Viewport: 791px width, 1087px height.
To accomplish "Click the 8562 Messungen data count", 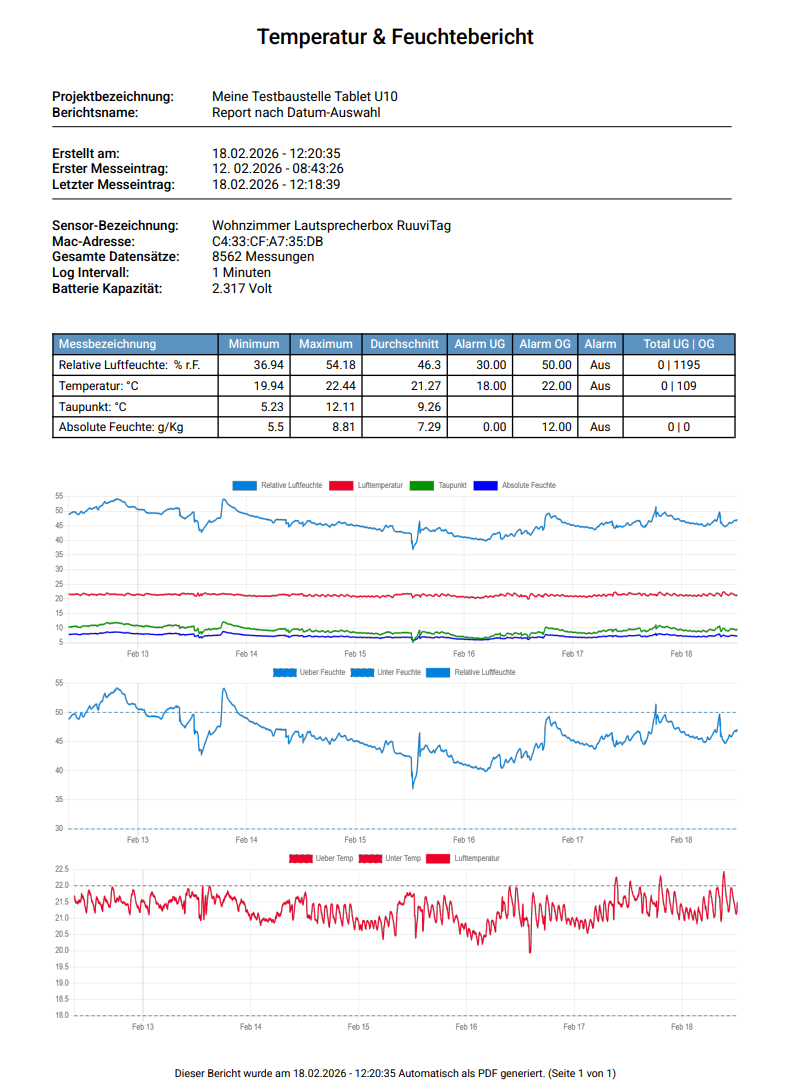I will 263,257.
